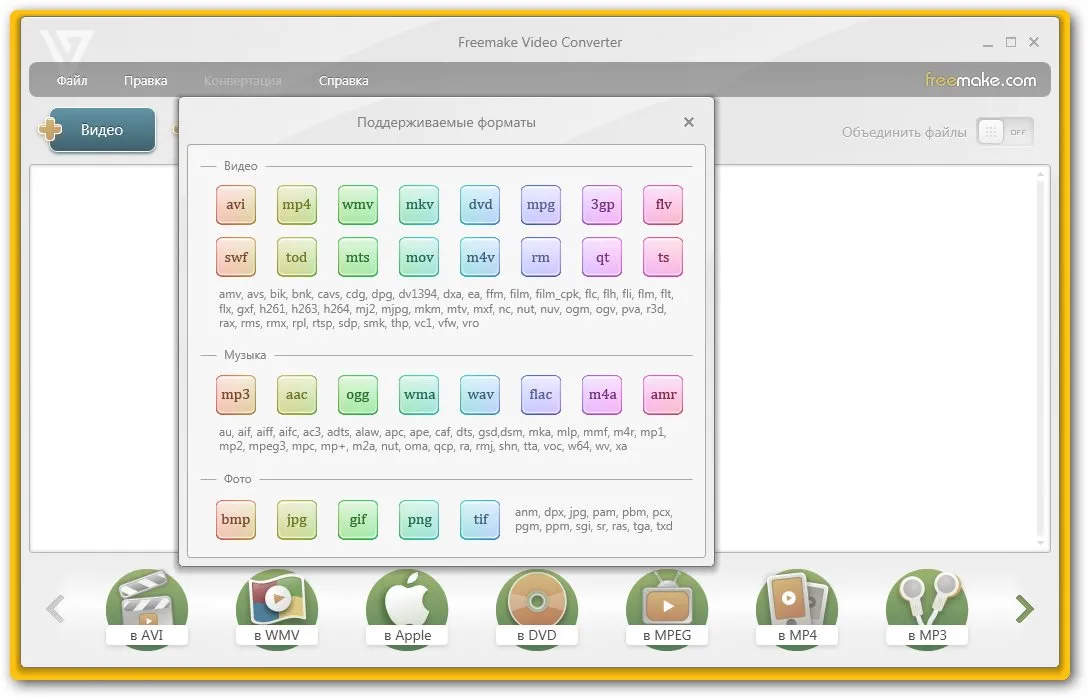Image resolution: width=1088 pixels, height=698 pixels.
Task: Click the wav format badge
Action: point(480,395)
